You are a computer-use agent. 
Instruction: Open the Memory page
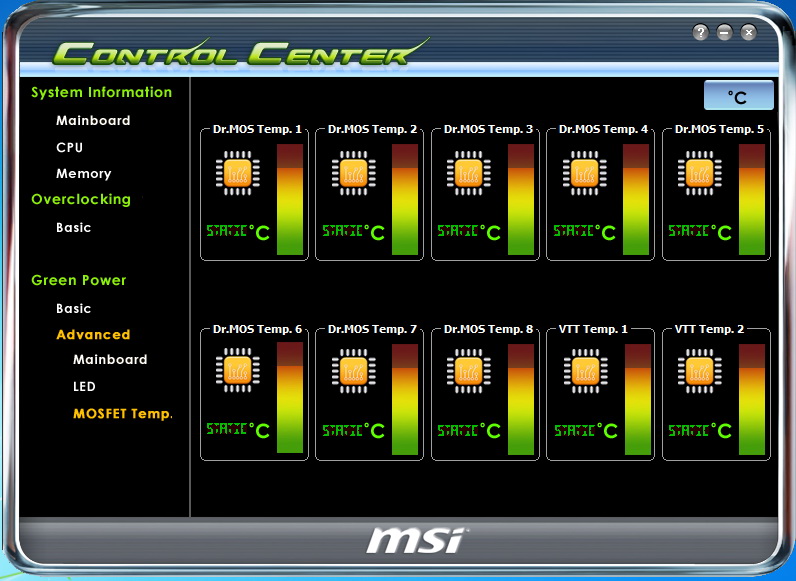83,173
